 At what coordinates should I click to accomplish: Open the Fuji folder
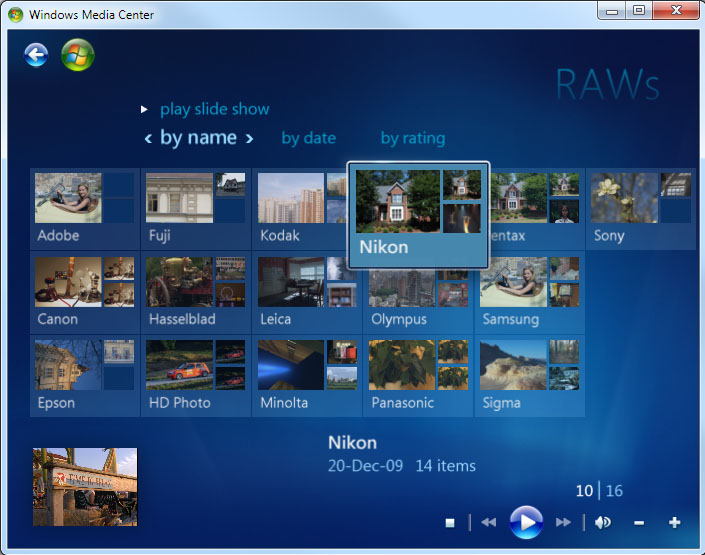(x=196, y=209)
